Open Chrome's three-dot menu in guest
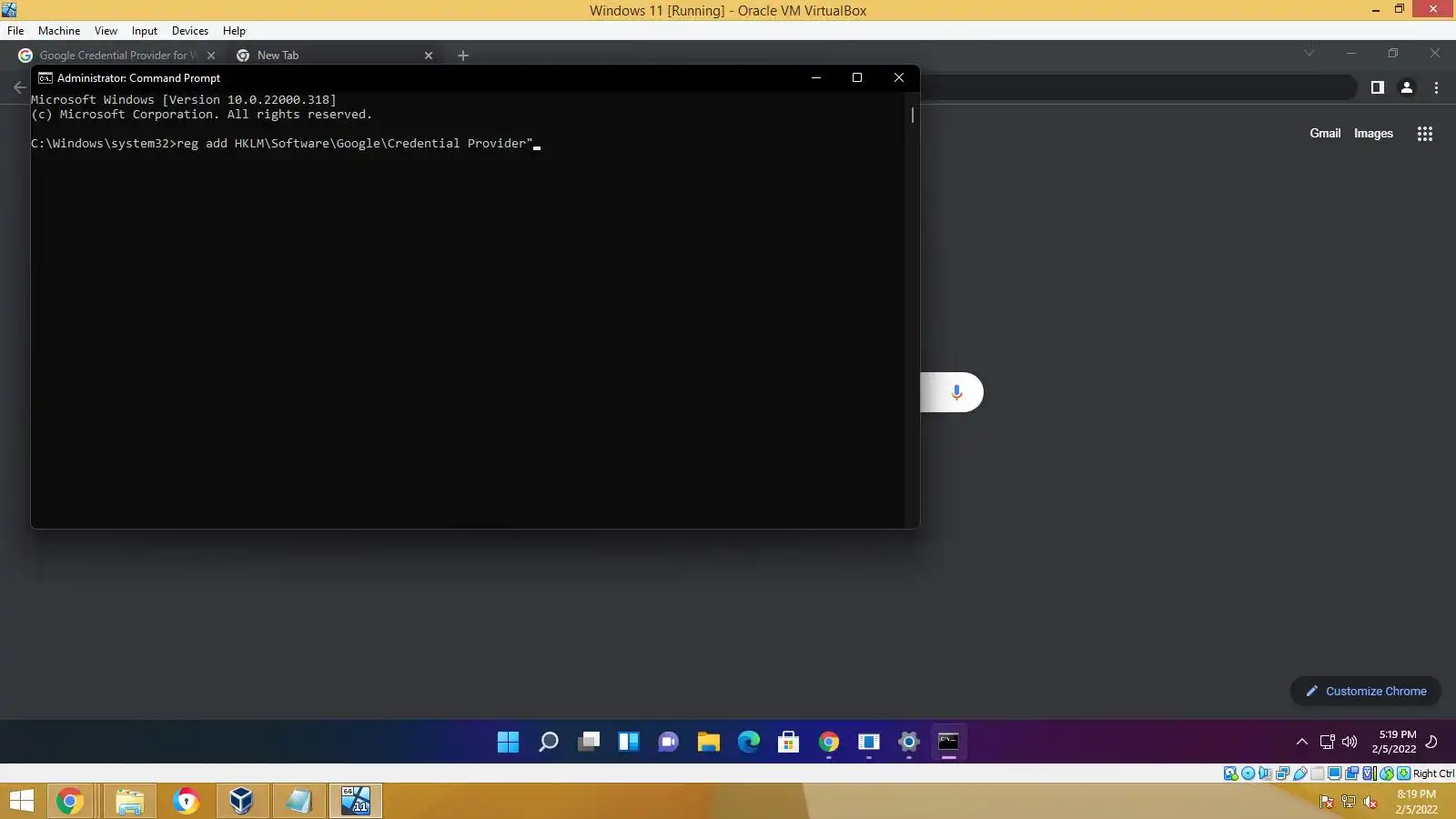The image size is (1456, 819). pos(1437,87)
